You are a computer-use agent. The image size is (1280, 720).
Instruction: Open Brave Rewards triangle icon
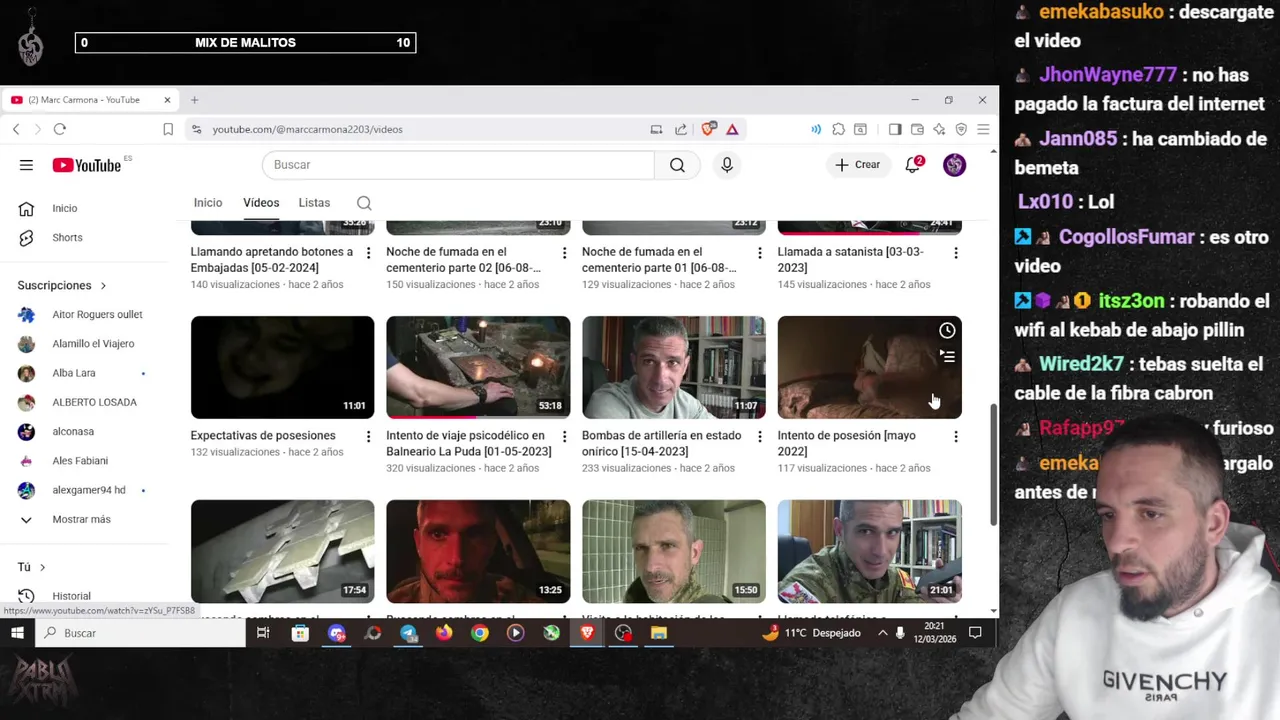(x=732, y=129)
